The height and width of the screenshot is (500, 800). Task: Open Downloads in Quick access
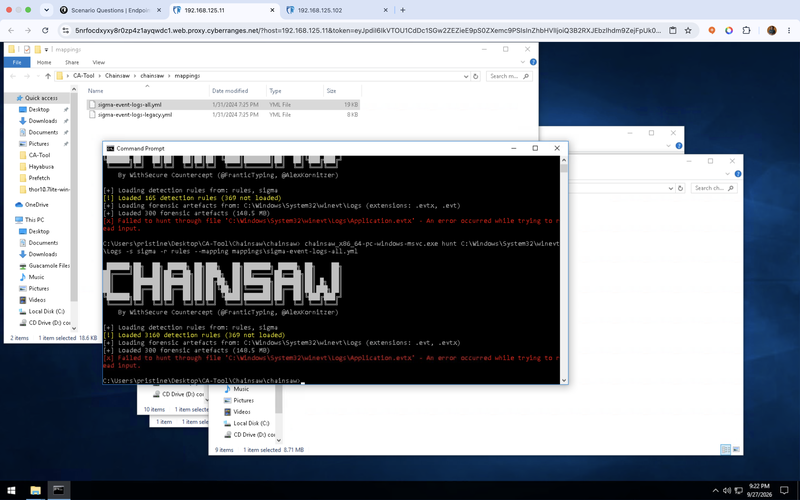42,121
